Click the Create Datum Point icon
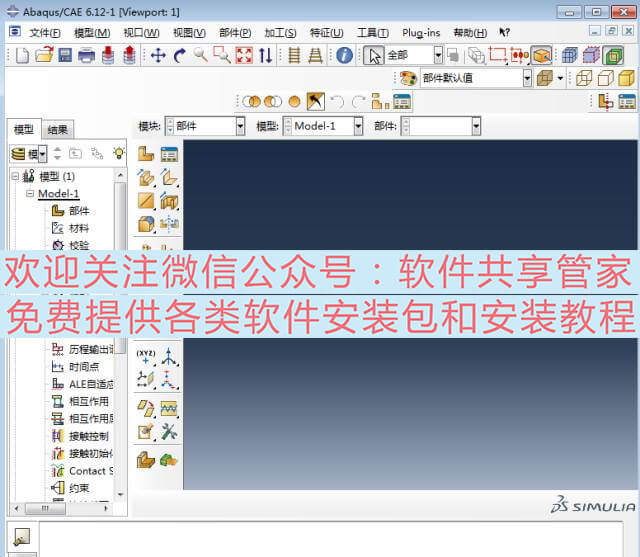 click(145, 357)
